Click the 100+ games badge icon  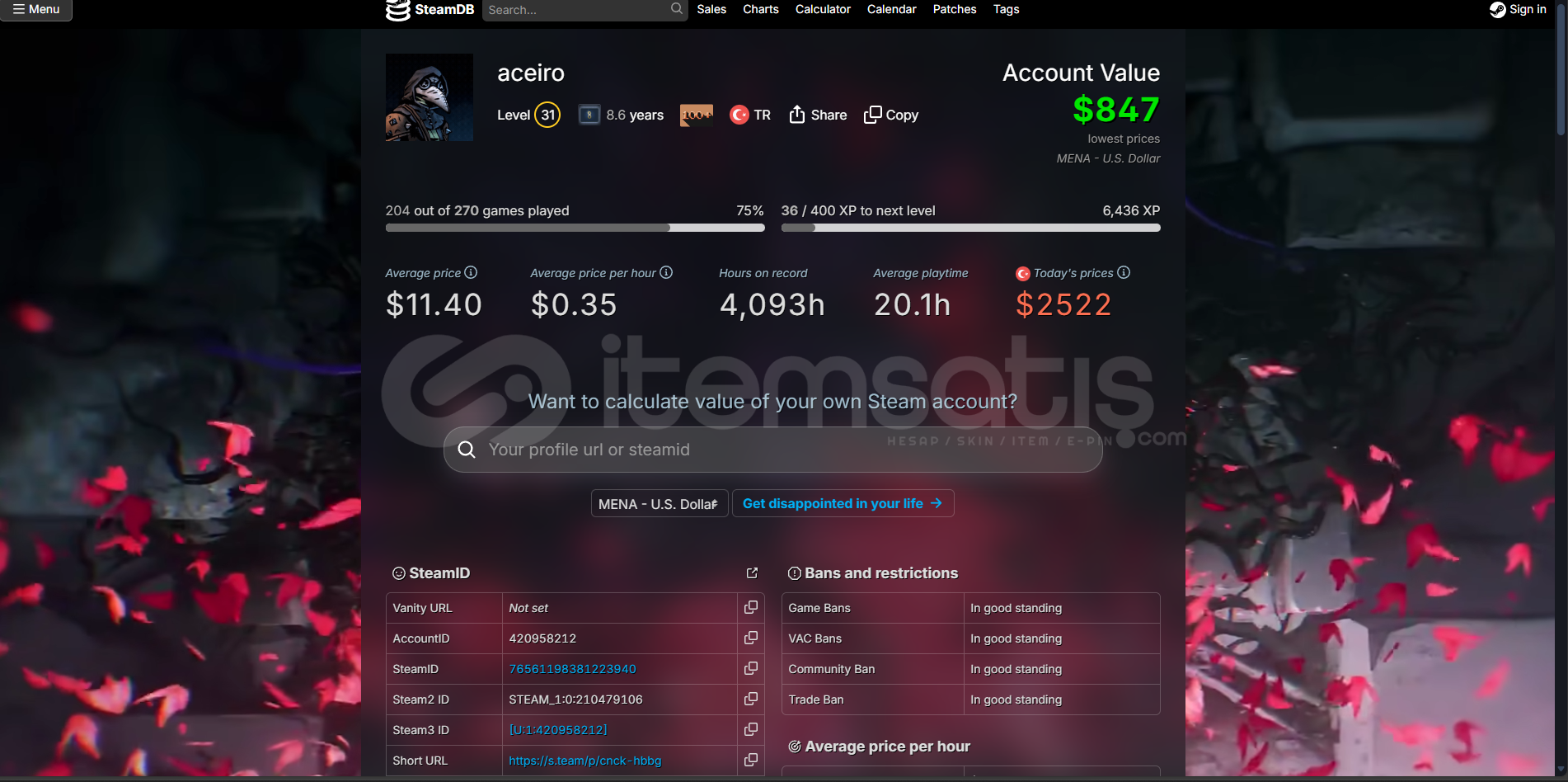click(x=696, y=115)
